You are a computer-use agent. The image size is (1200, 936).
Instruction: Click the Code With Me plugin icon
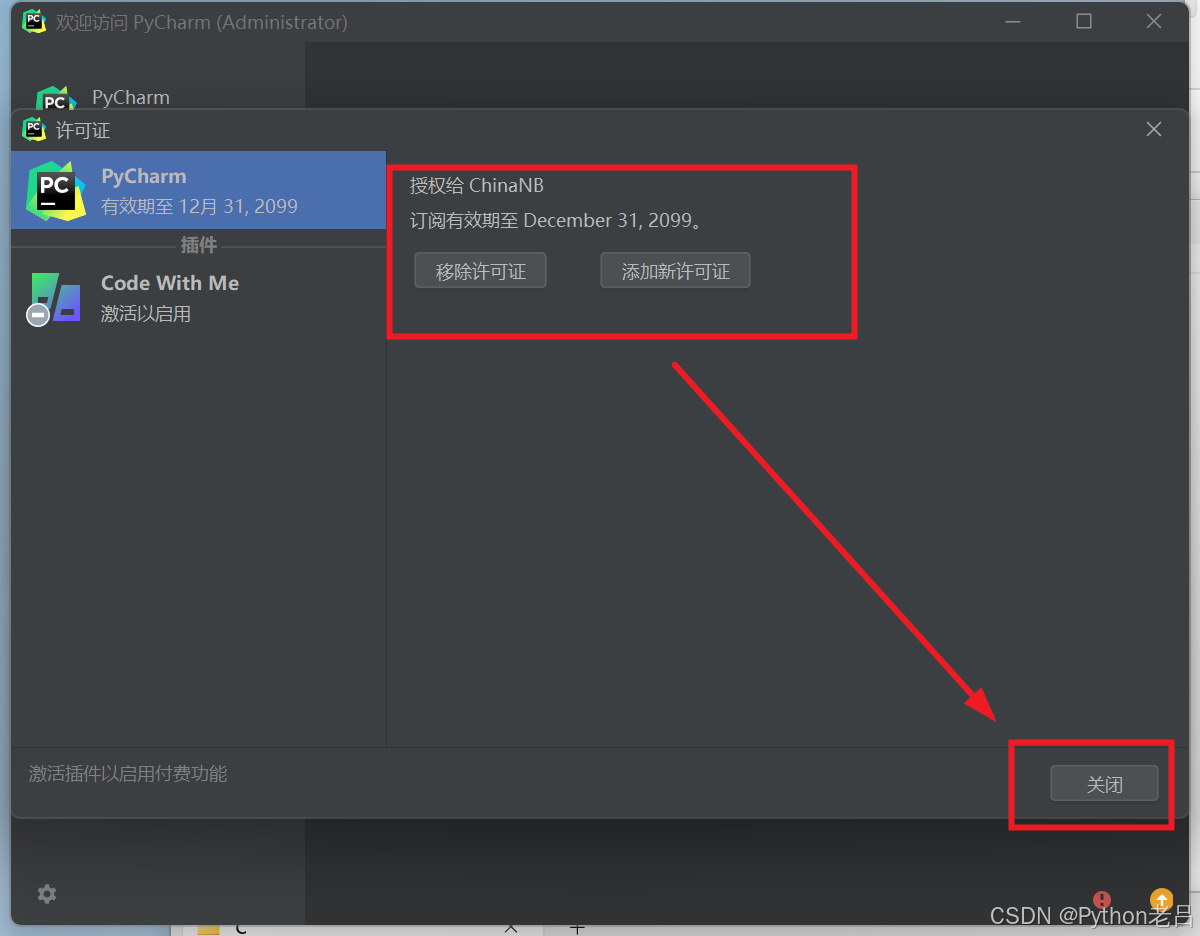tap(54, 298)
